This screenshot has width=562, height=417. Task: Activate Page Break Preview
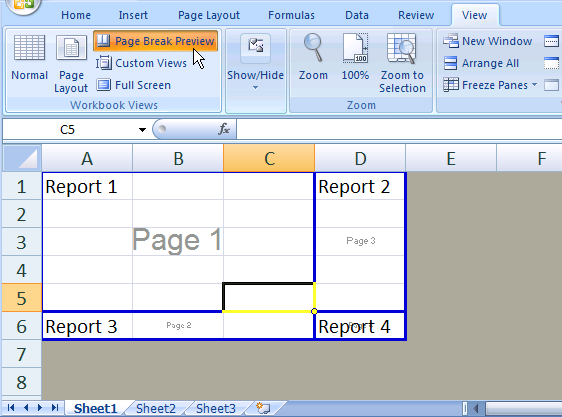(x=156, y=41)
